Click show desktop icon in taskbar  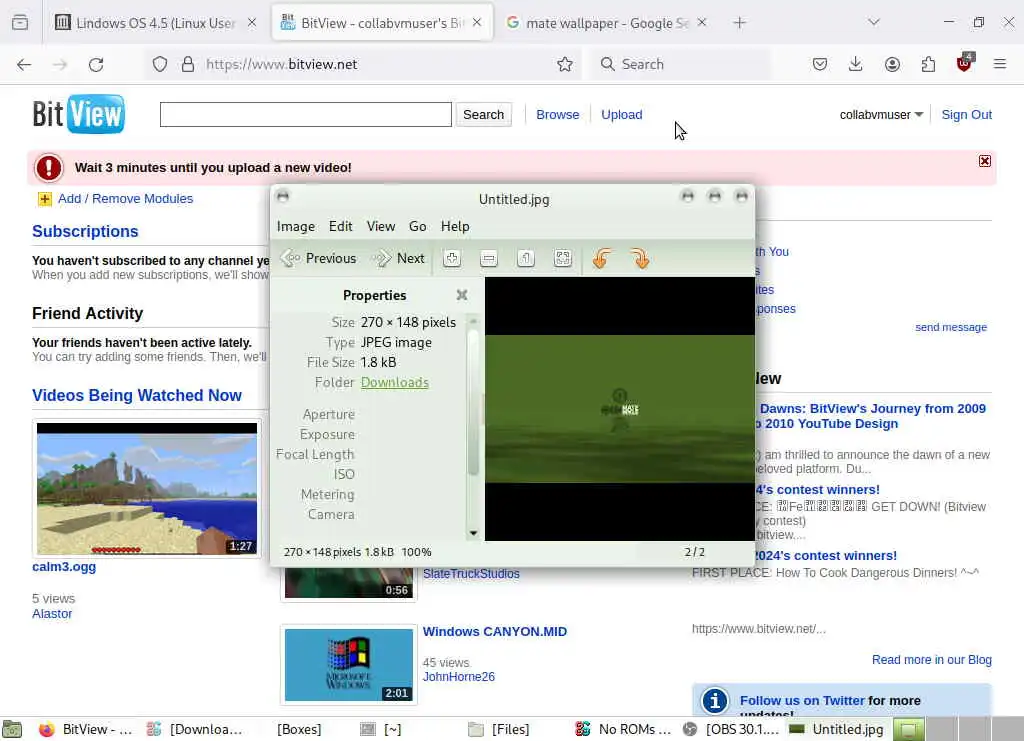tap(12, 729)
